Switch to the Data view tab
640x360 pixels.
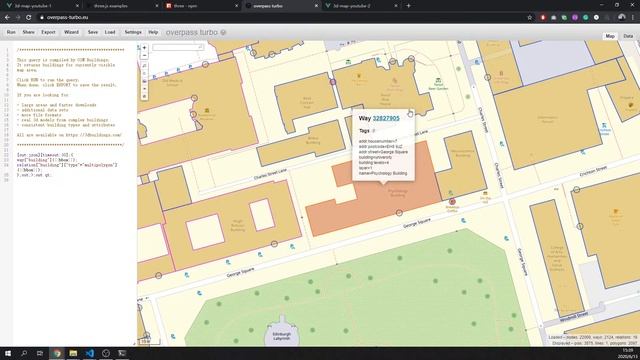(x=628, y=36)
